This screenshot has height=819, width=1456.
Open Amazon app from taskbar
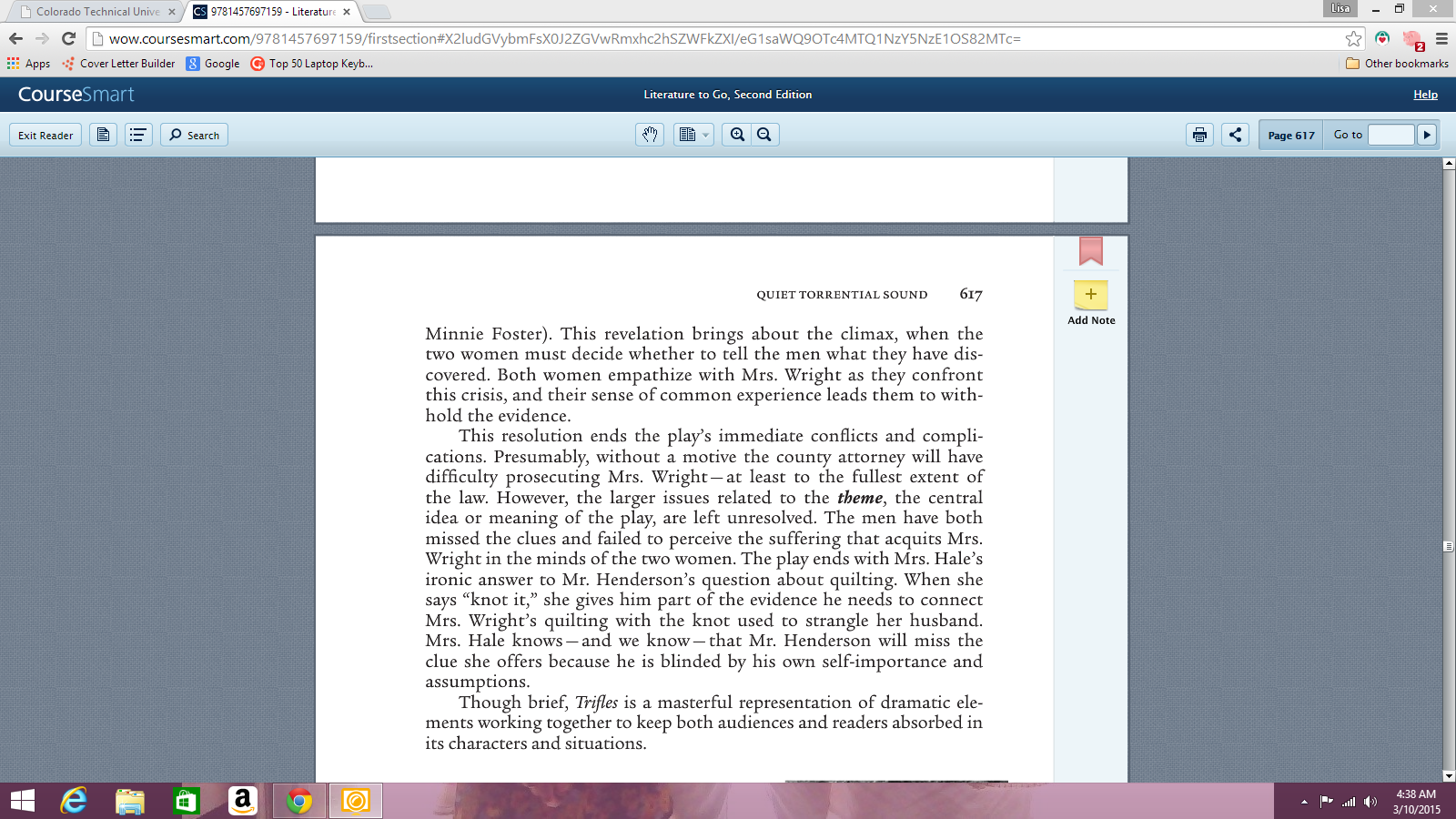tap(242, 801)
